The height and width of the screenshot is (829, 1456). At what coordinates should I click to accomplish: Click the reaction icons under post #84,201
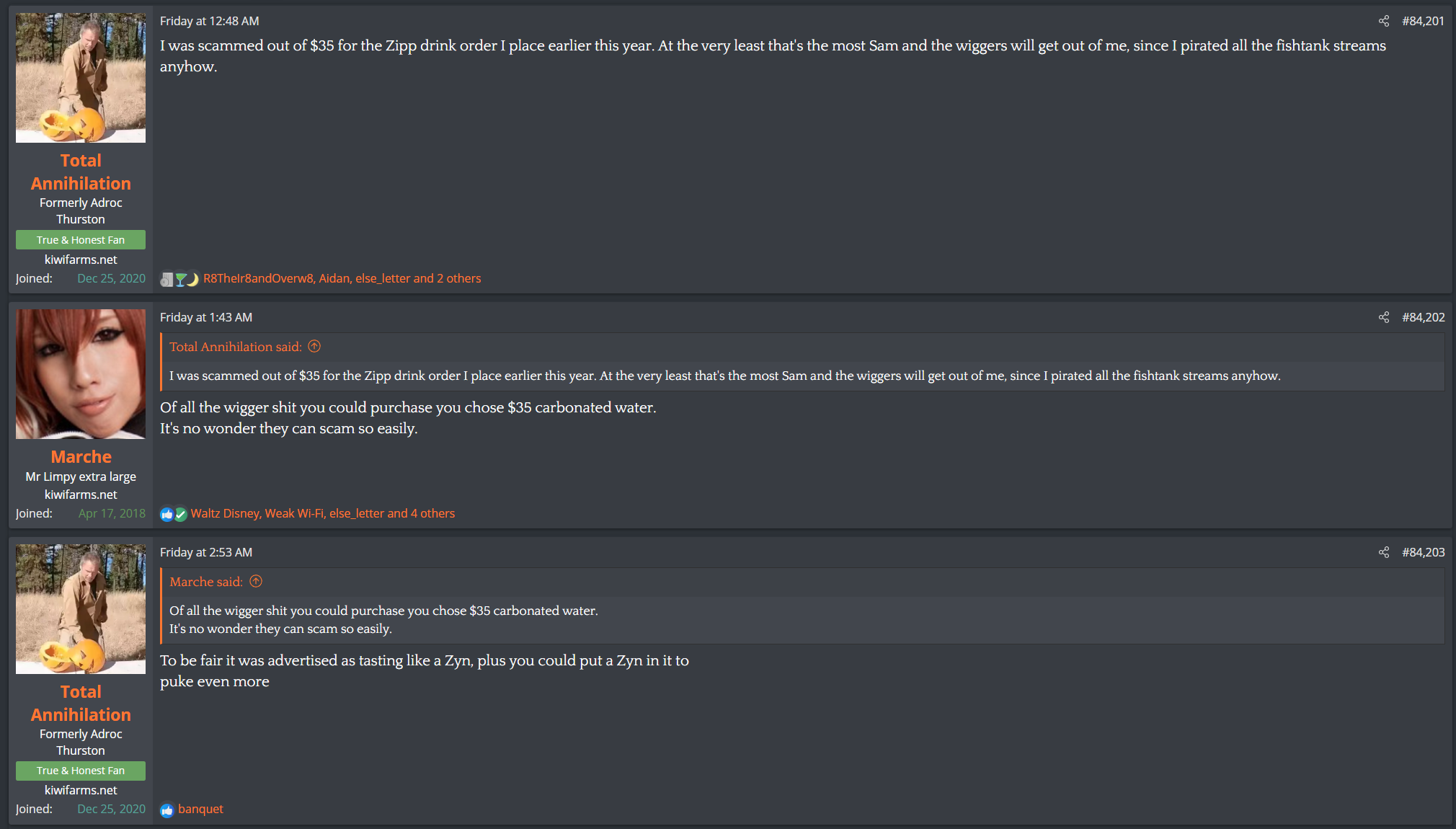(179, 279)
